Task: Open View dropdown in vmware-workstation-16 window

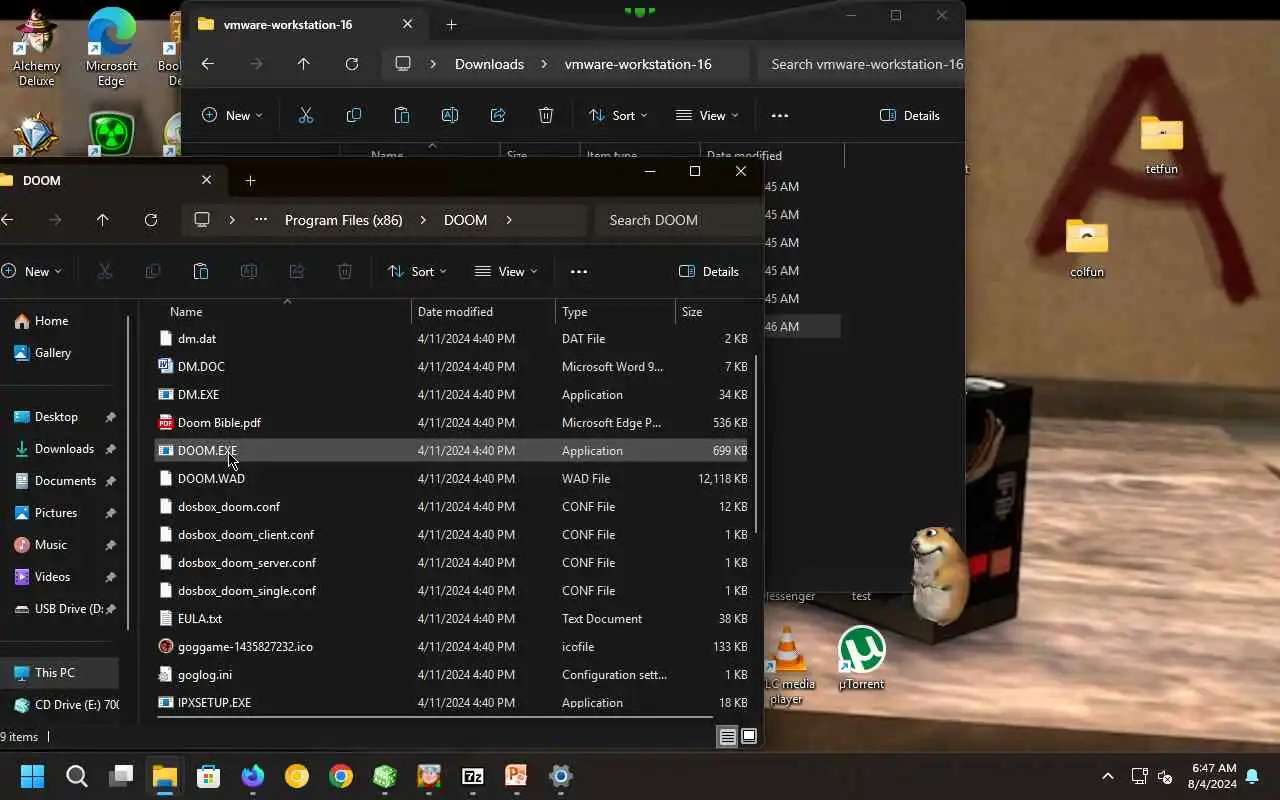Action: [x=707, y=115]
